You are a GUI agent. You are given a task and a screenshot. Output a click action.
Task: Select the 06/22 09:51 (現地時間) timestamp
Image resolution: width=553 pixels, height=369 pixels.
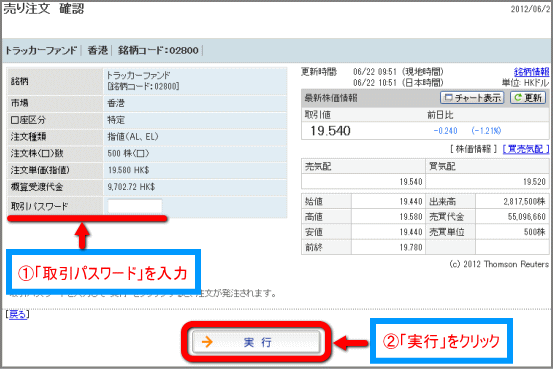pyautogui.click(x=398, y=72)
